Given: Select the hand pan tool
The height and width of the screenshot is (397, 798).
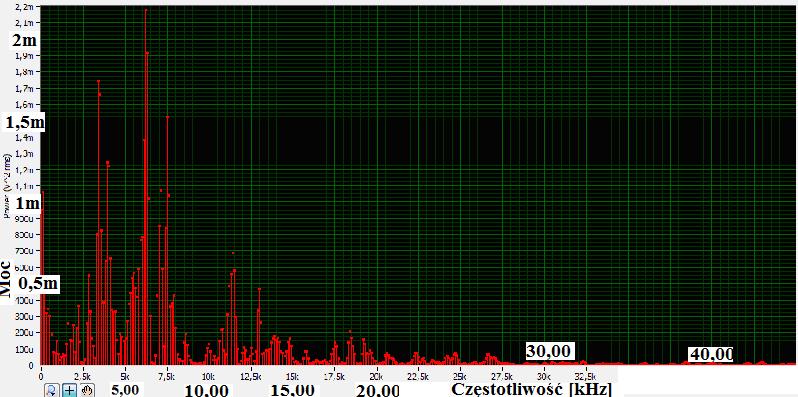Looking at the screenshot, I should point(86,391).
